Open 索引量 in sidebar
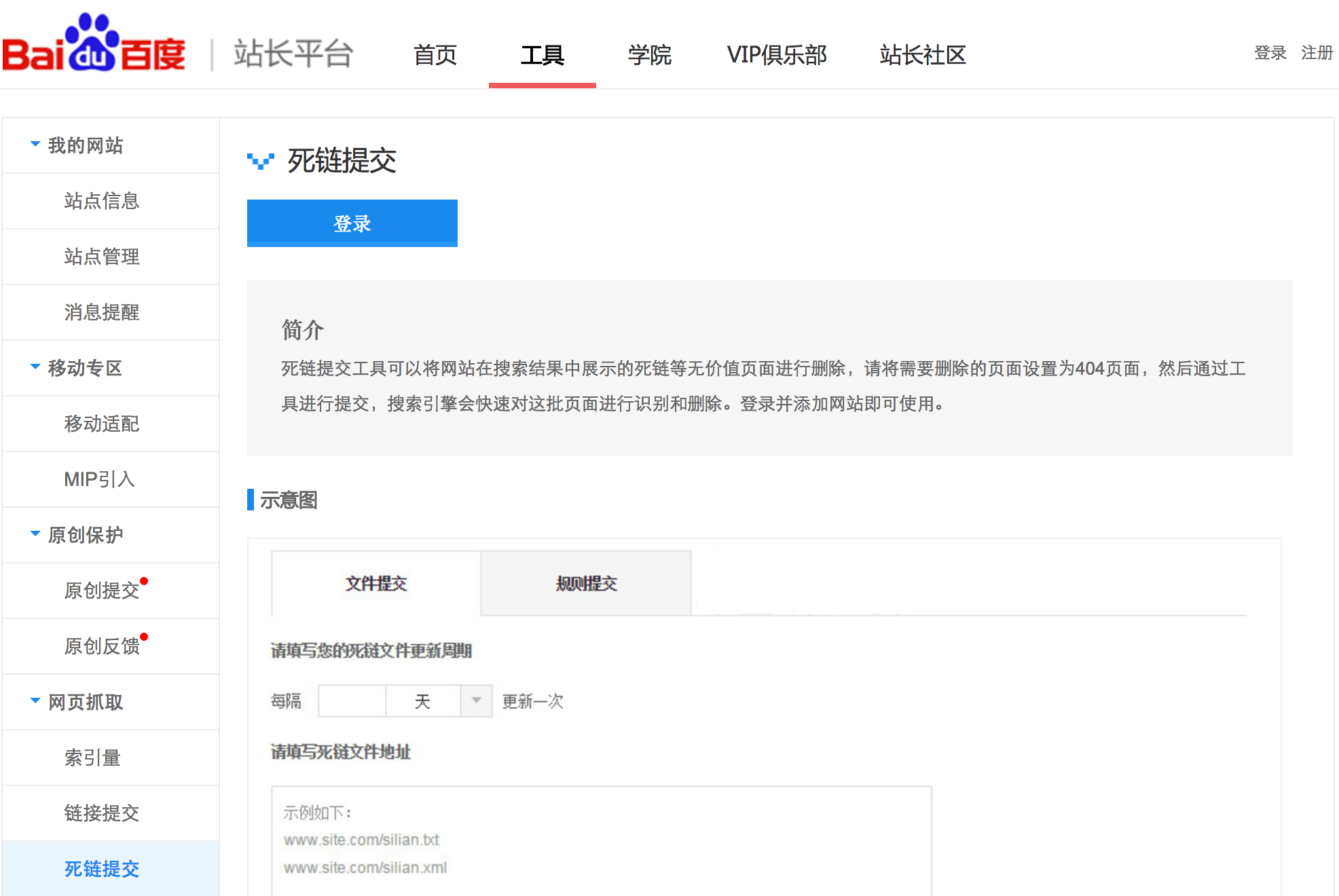The height and width of the screenshot is (896, 1339). coord(111,758)
